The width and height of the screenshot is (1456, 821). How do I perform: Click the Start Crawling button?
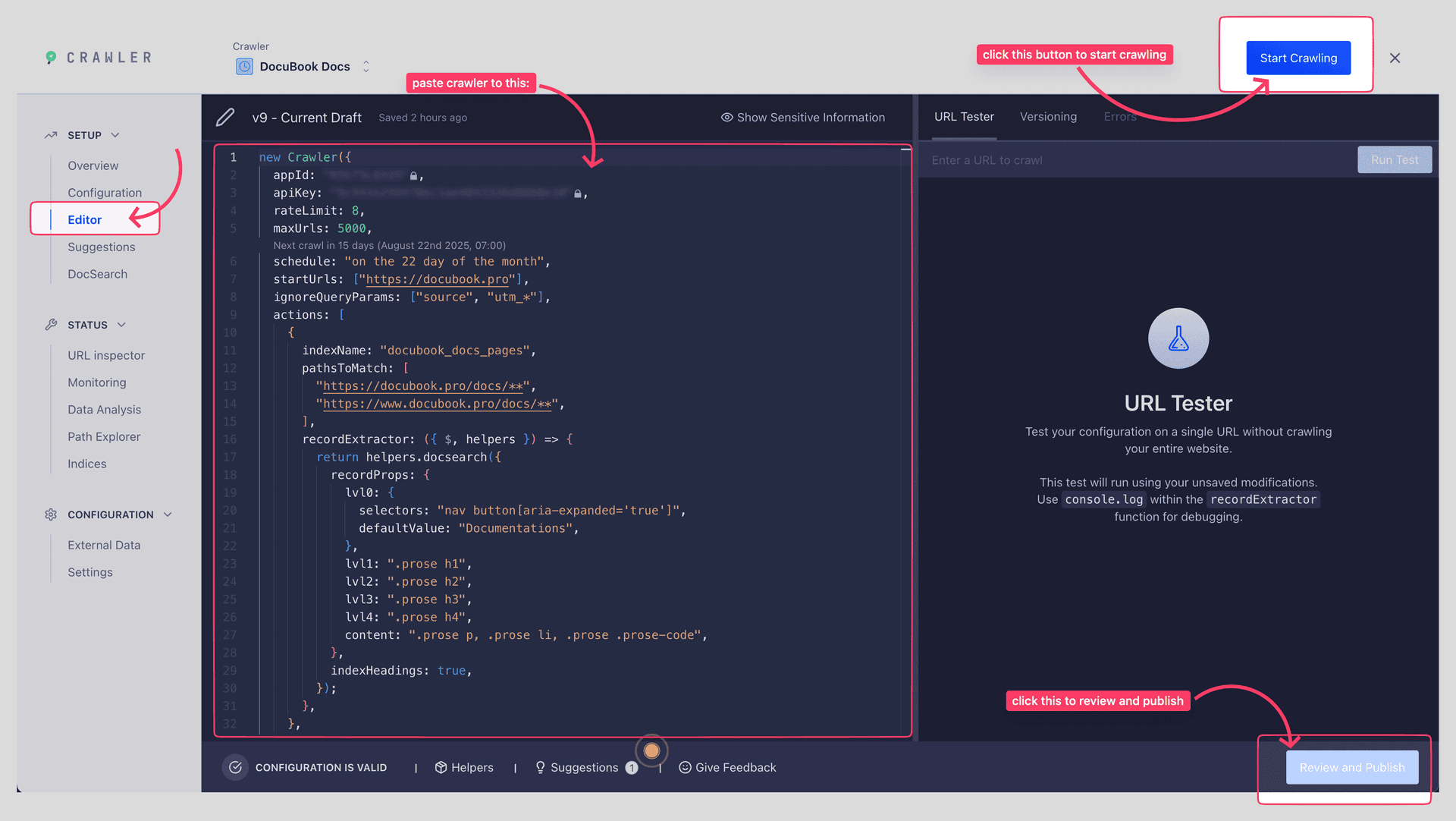tap(1298, 58)
